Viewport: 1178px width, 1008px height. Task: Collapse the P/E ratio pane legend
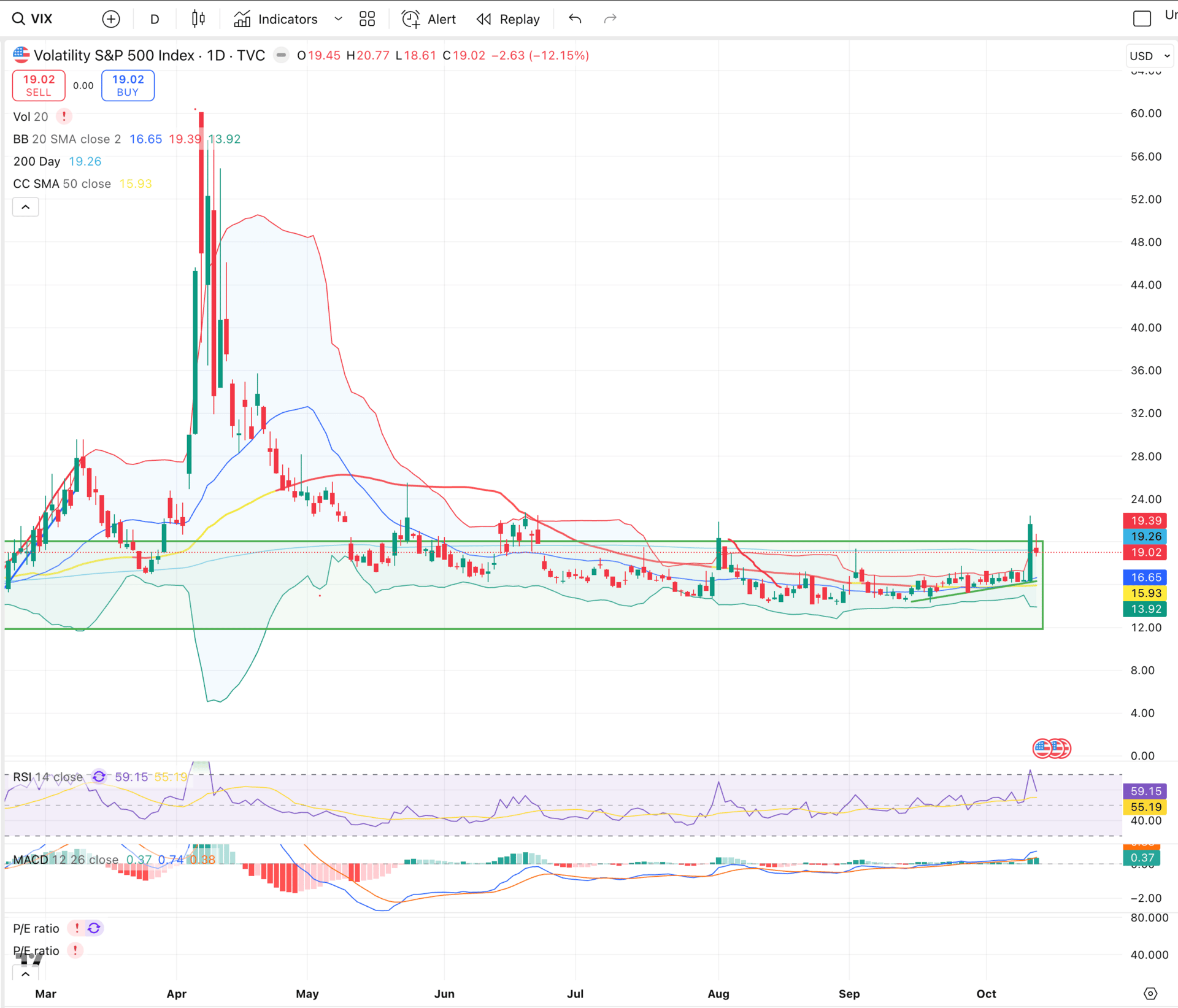[x=25, y=974]
